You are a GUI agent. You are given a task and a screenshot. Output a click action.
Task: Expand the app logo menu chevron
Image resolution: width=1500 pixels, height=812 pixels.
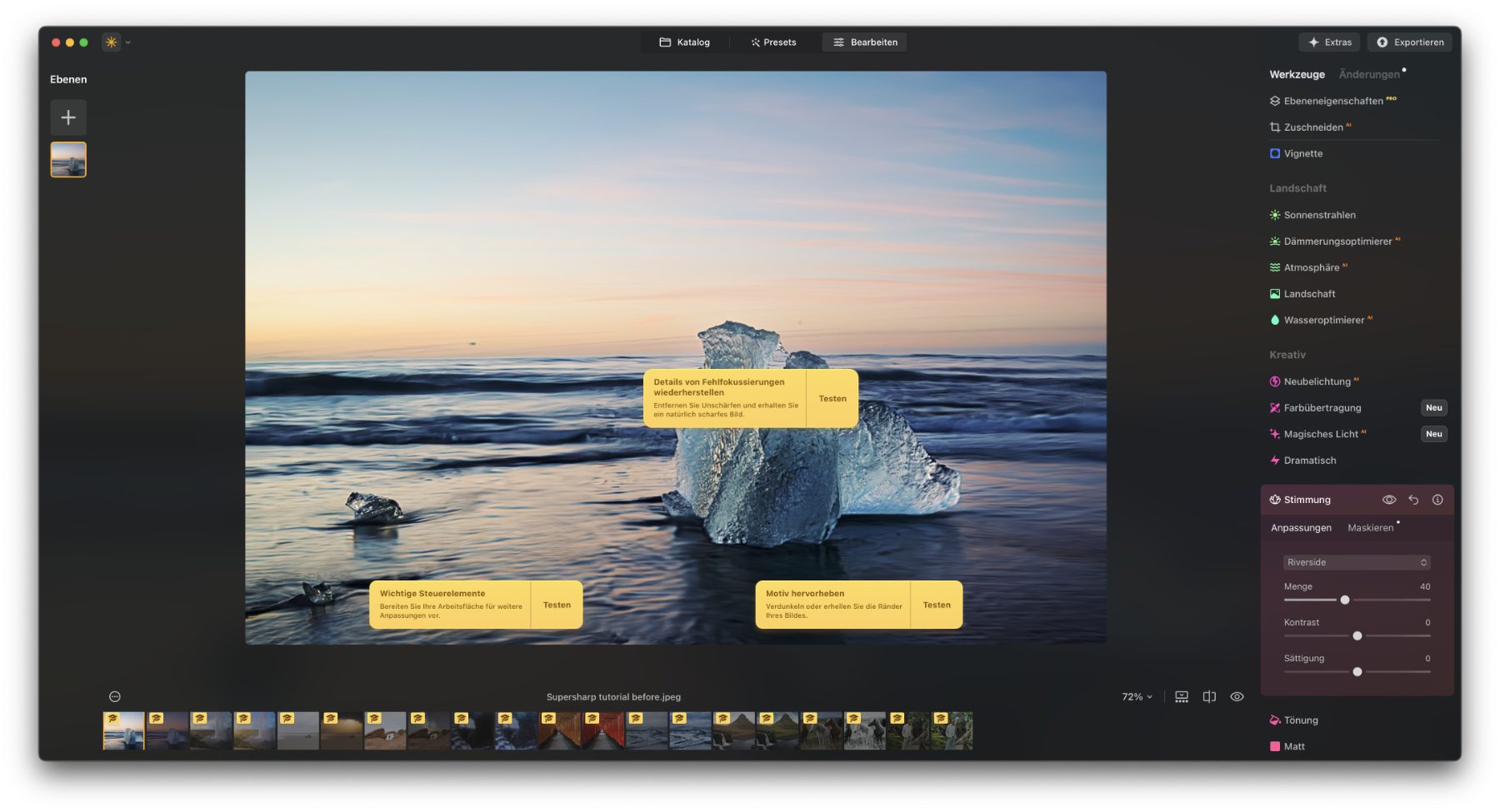pyautogui.click(x=127, y=42)
